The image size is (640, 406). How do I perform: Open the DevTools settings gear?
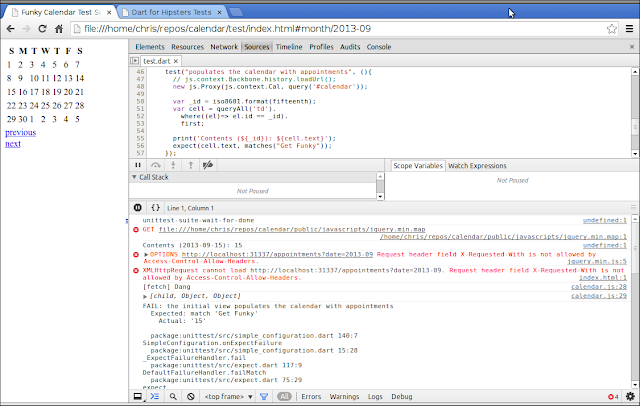coord(630,397)
